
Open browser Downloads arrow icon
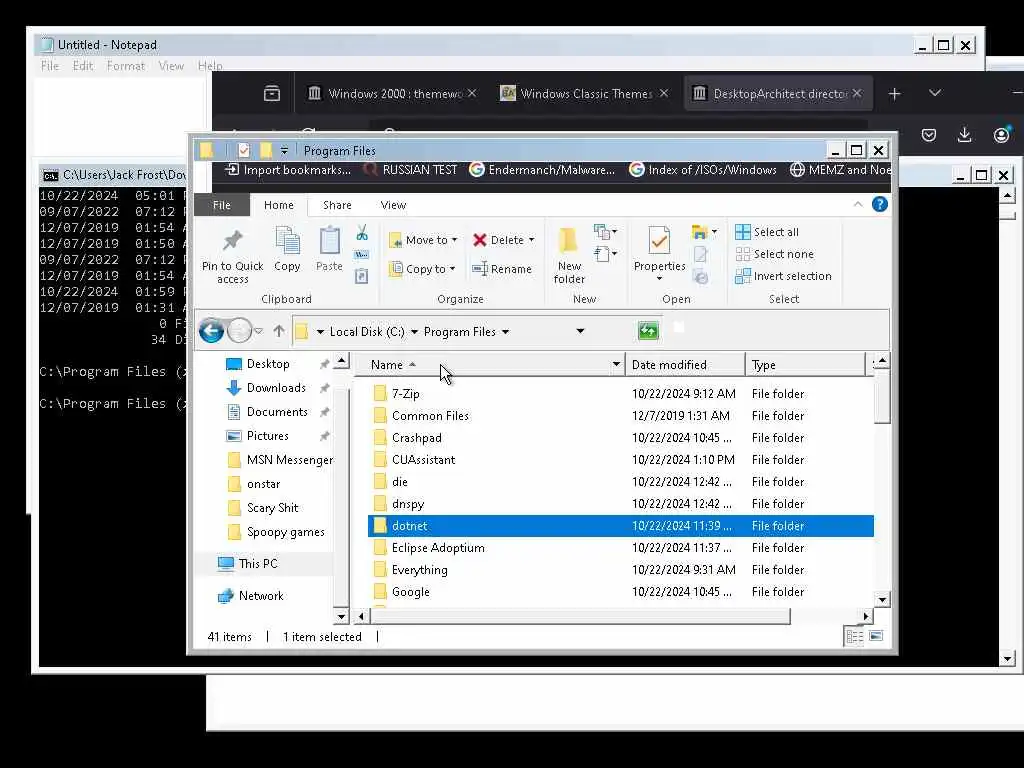tap(964, 135)
